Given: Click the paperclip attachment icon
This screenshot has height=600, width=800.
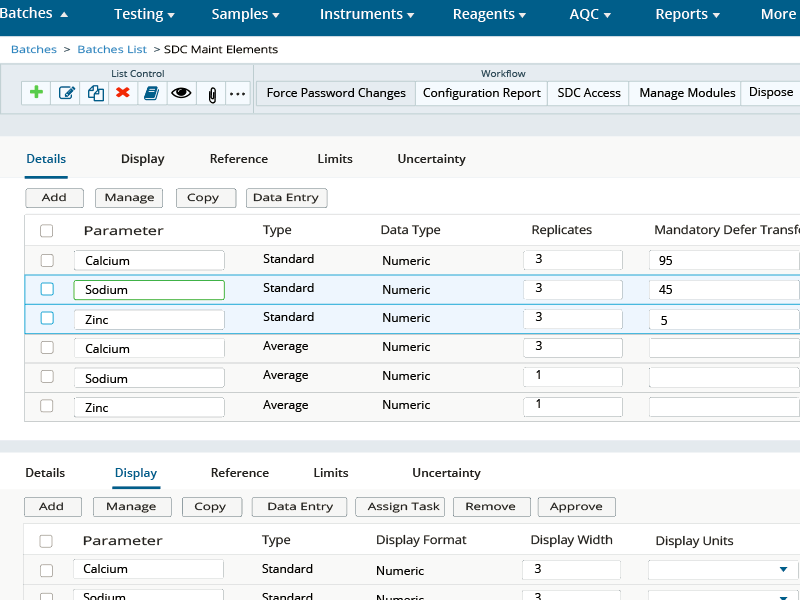Looking at the screenshot, I should pyautogui.click(x=212, y=93).
